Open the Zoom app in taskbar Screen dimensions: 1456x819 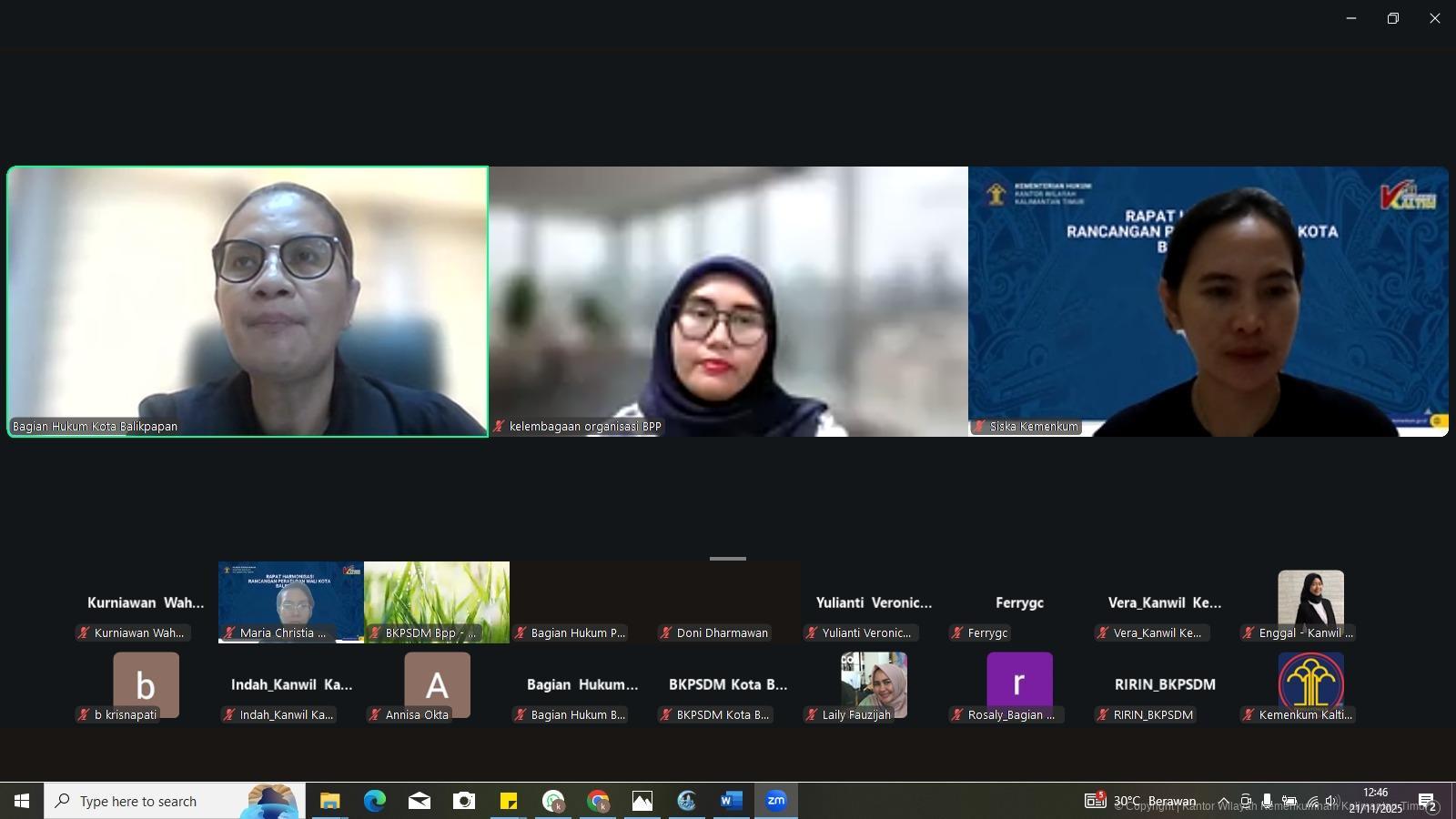[x=775, y=801]
